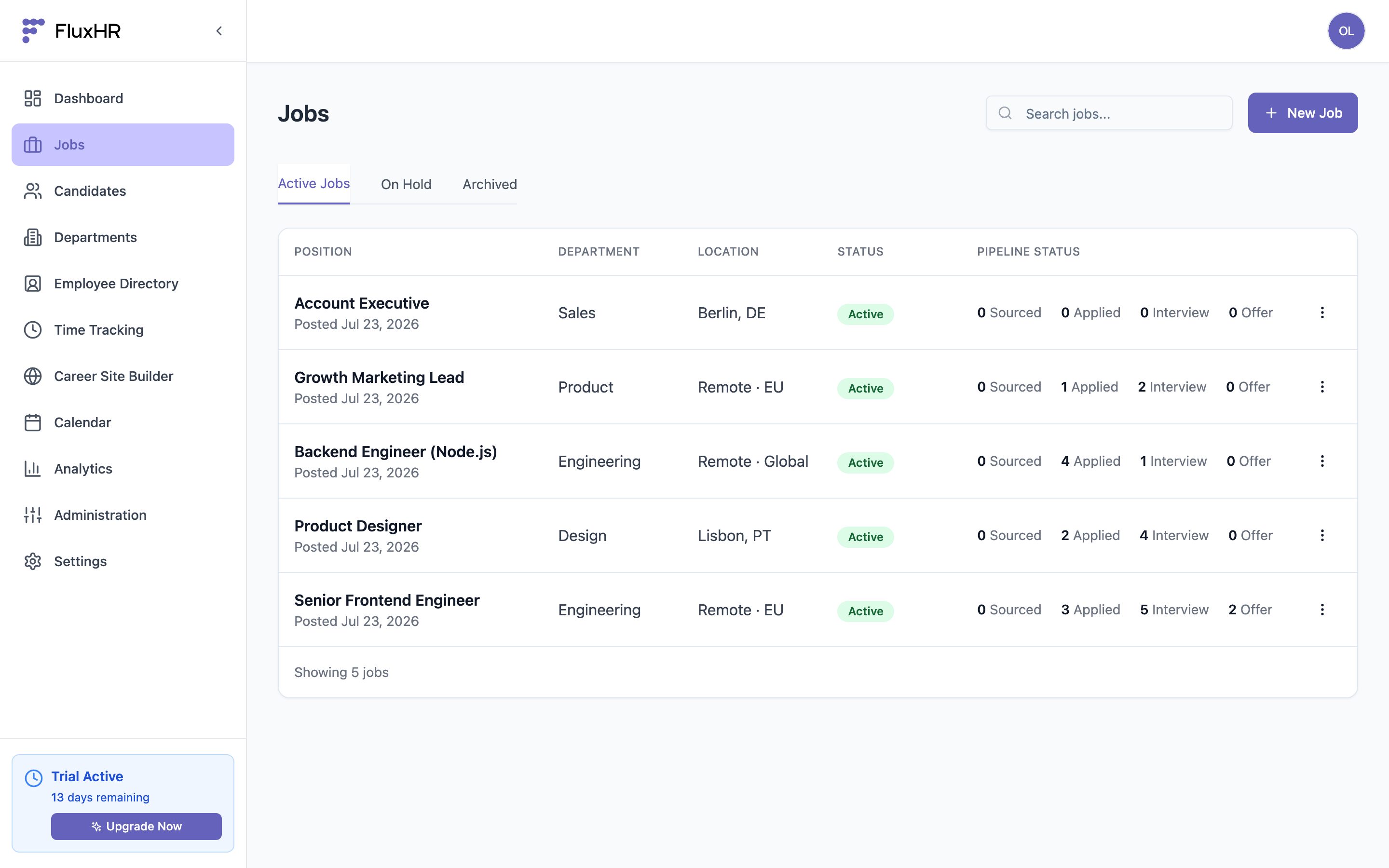1389x868 pixels.
Task: Open the Analytics bar chart icon
Action: click(33, 468)
